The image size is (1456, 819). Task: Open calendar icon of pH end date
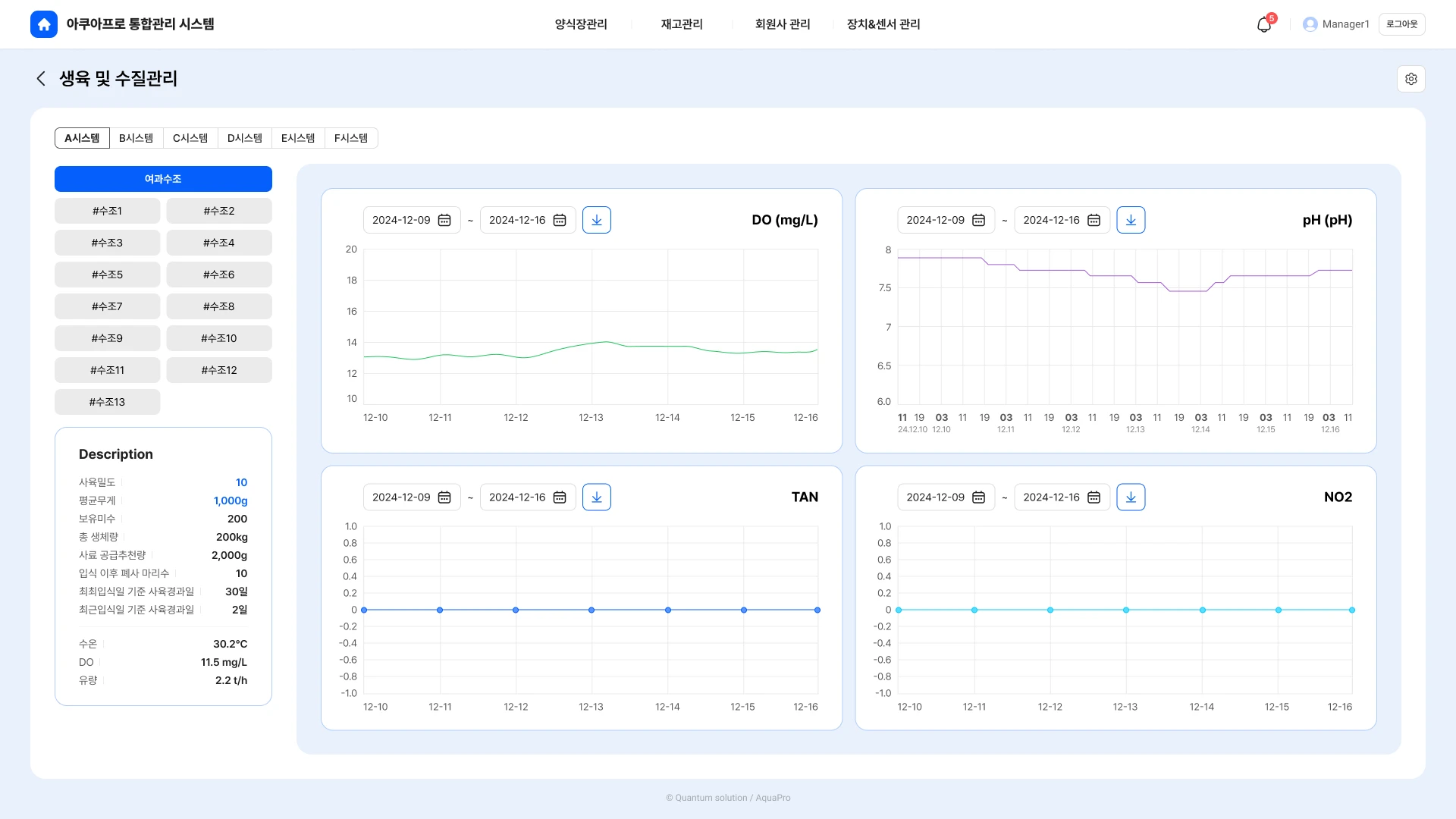click(x=1094, y=220)
